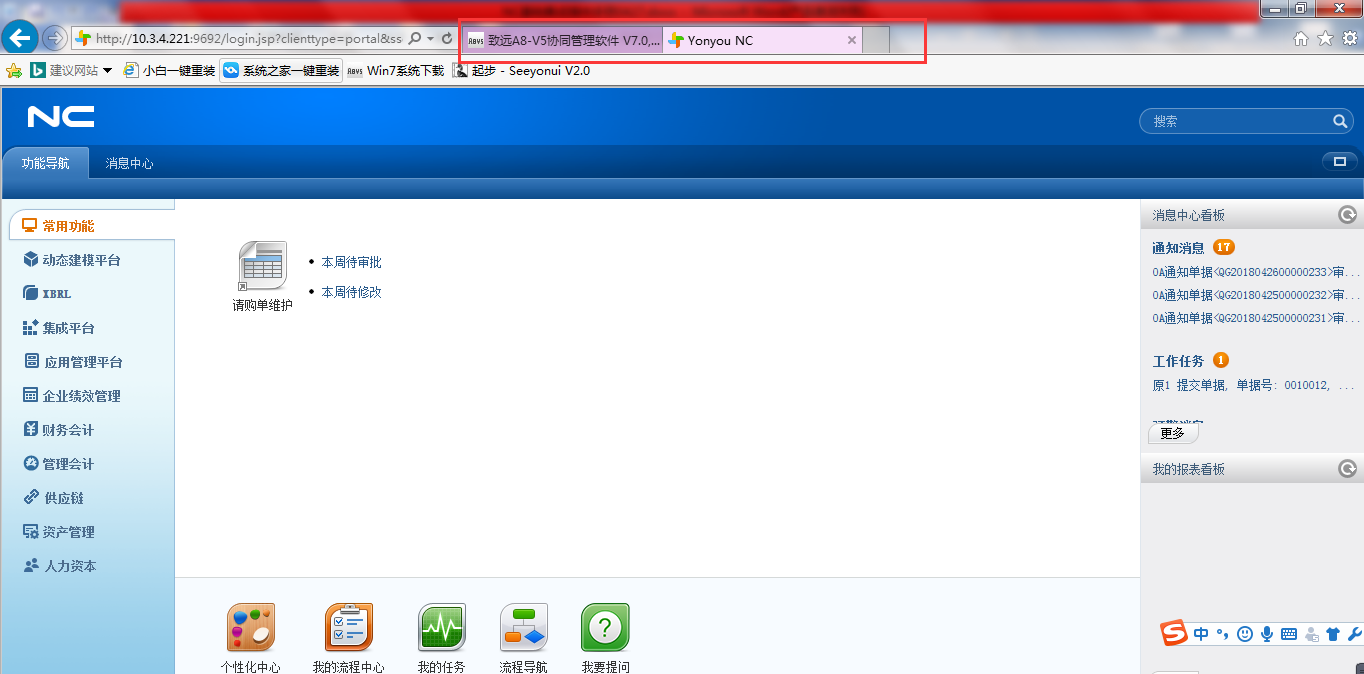Click the magnifier icon in NC search
The height and width of the screenshot is (674, 1364).
click(1340, 121)
